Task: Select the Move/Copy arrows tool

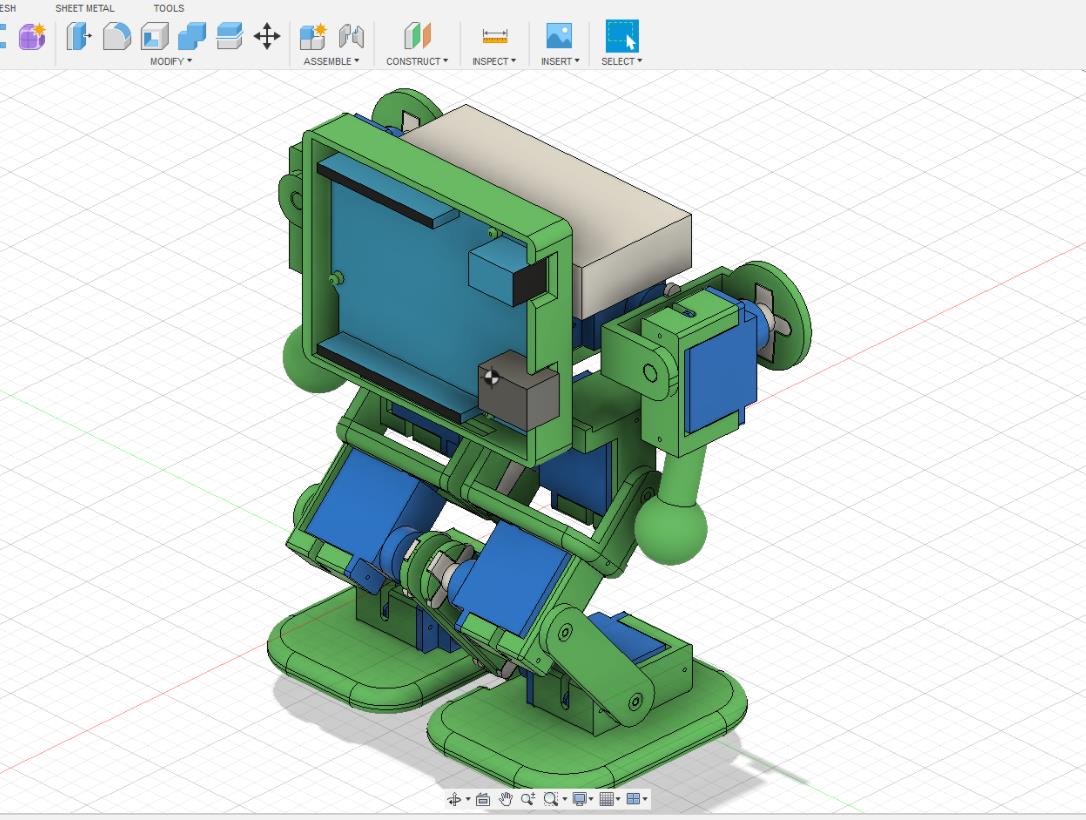Action: click(267, 37)
